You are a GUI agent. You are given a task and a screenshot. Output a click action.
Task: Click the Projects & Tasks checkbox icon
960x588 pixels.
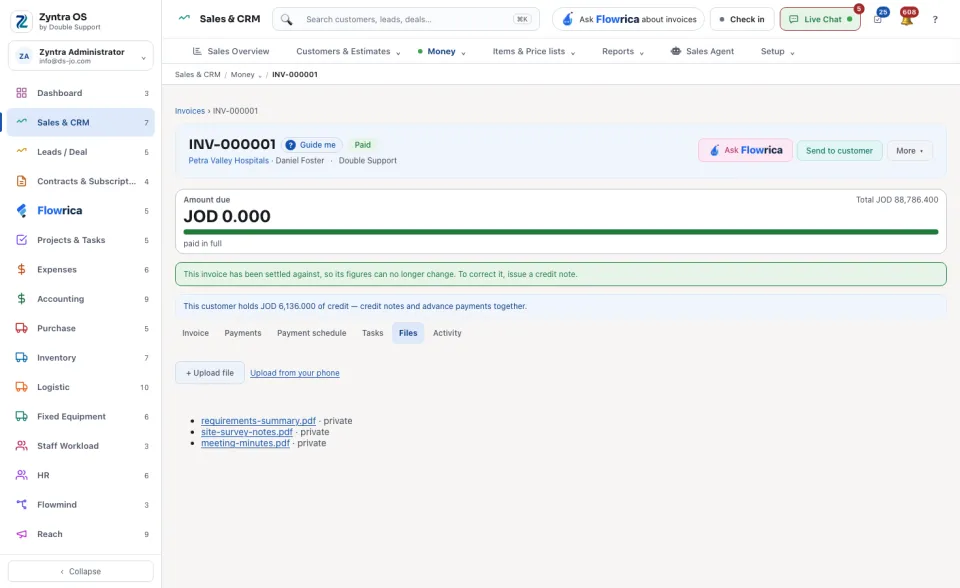(x=21, y=240)
